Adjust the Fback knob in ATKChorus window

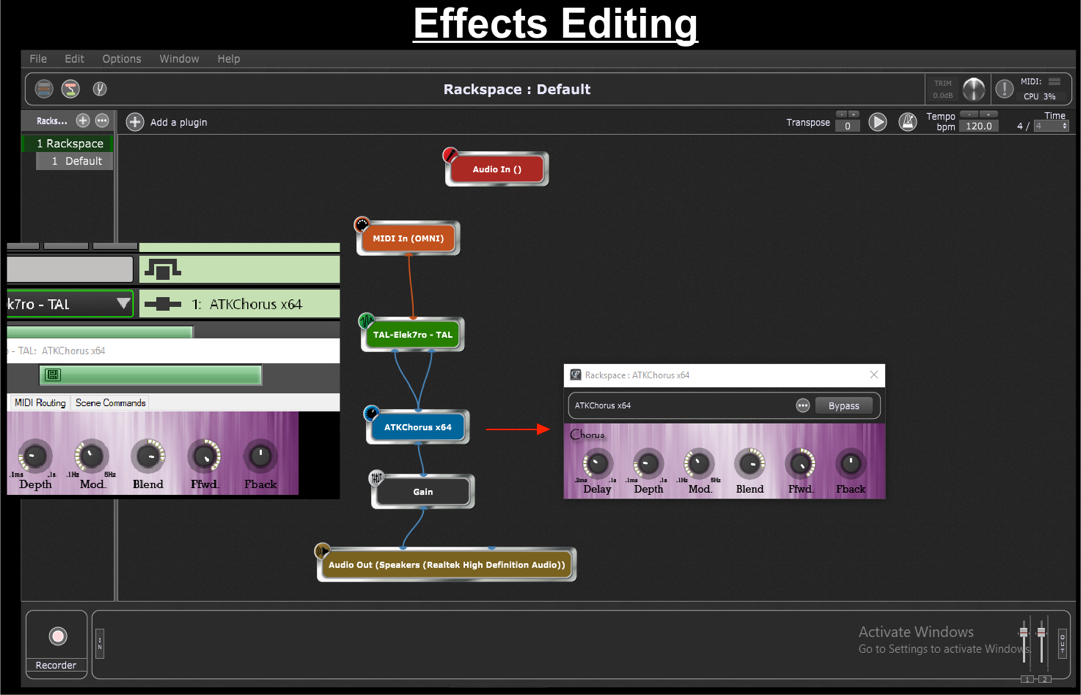click(851, 464)
